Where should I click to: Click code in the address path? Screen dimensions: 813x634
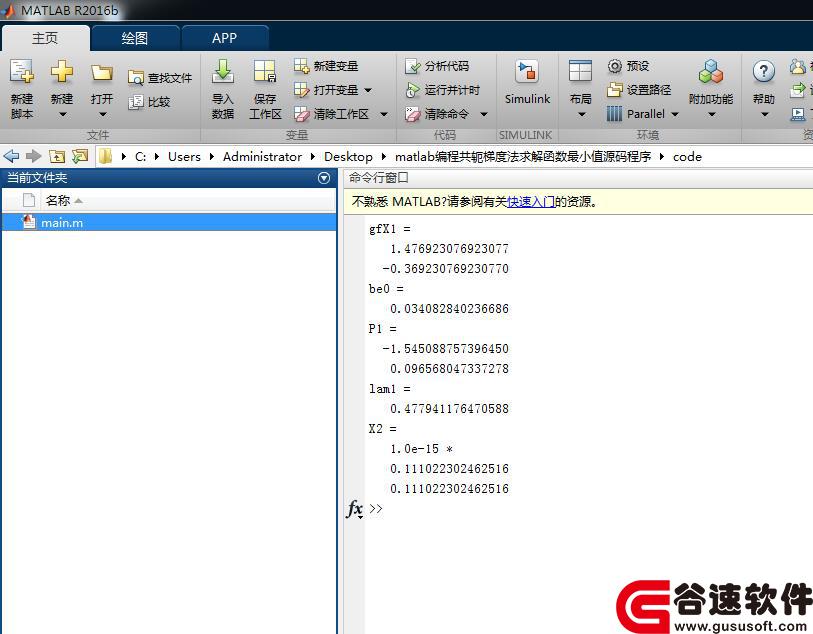tap(687, 157)
